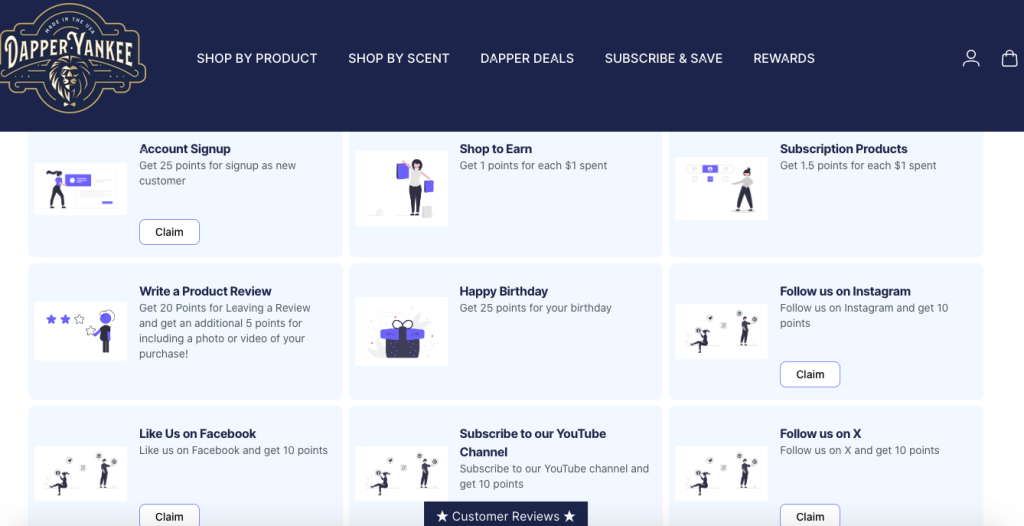This screenshot has height=526, width=1024.
Task: Navigate to the Rewards page
Action: [784, 58]
